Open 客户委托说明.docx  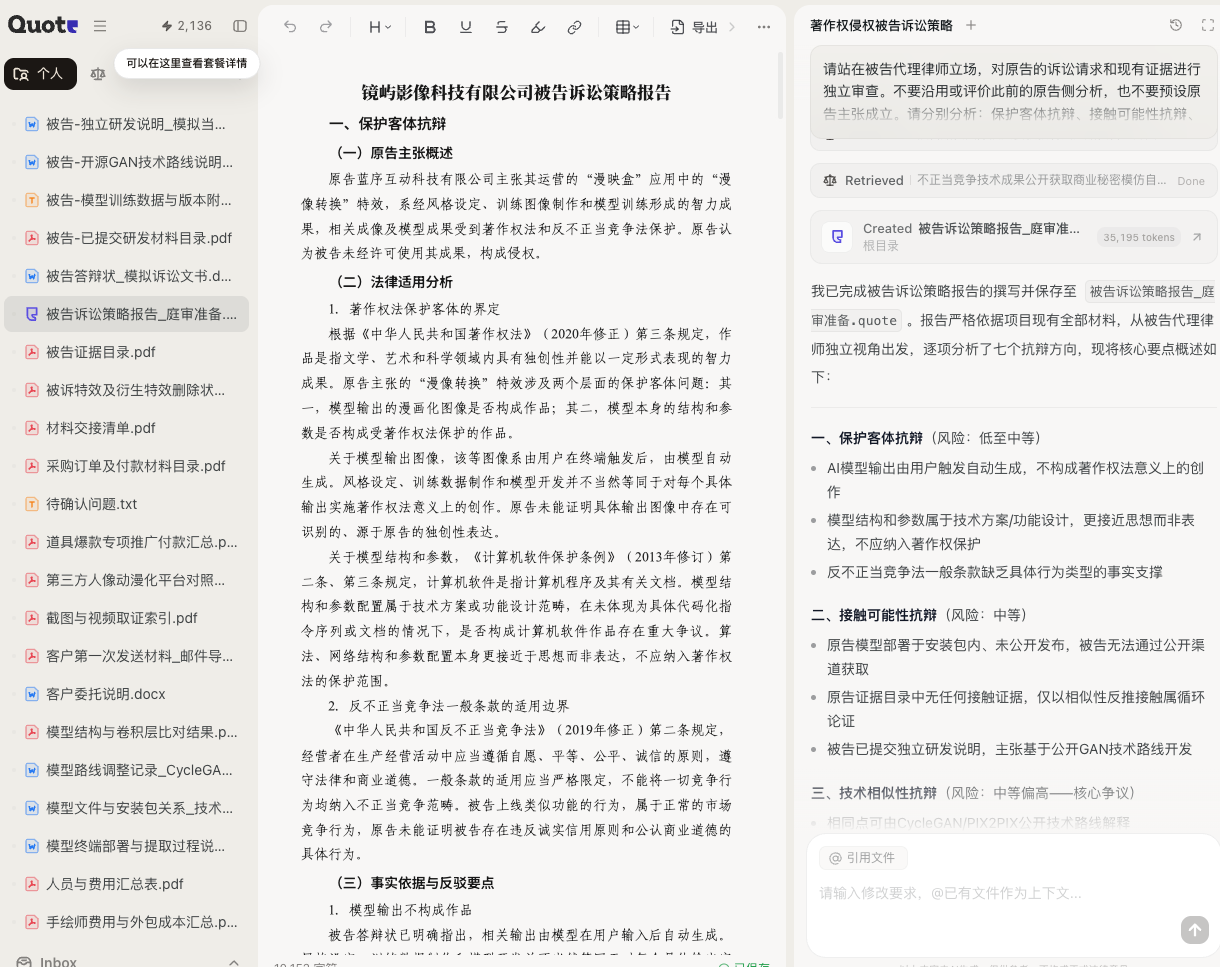pyautogui.click(x=126, y=694)
